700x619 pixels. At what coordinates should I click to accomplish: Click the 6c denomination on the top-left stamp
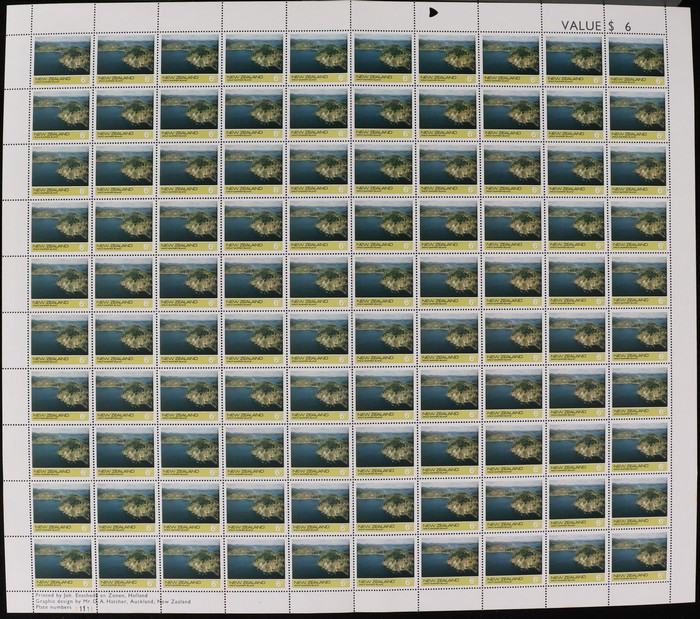tap(84, 77)
